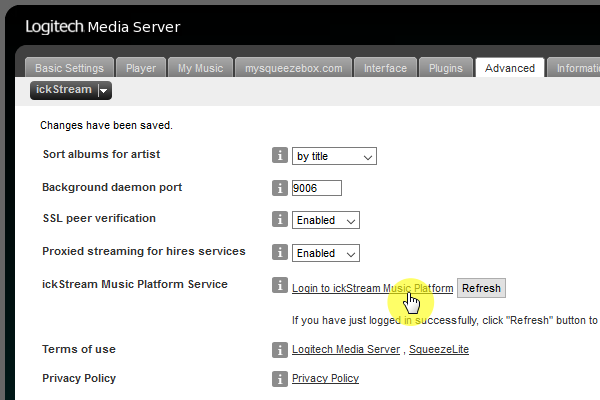
Task: Click info icon beside Privacy Policy label
Action: coord(280,379)
